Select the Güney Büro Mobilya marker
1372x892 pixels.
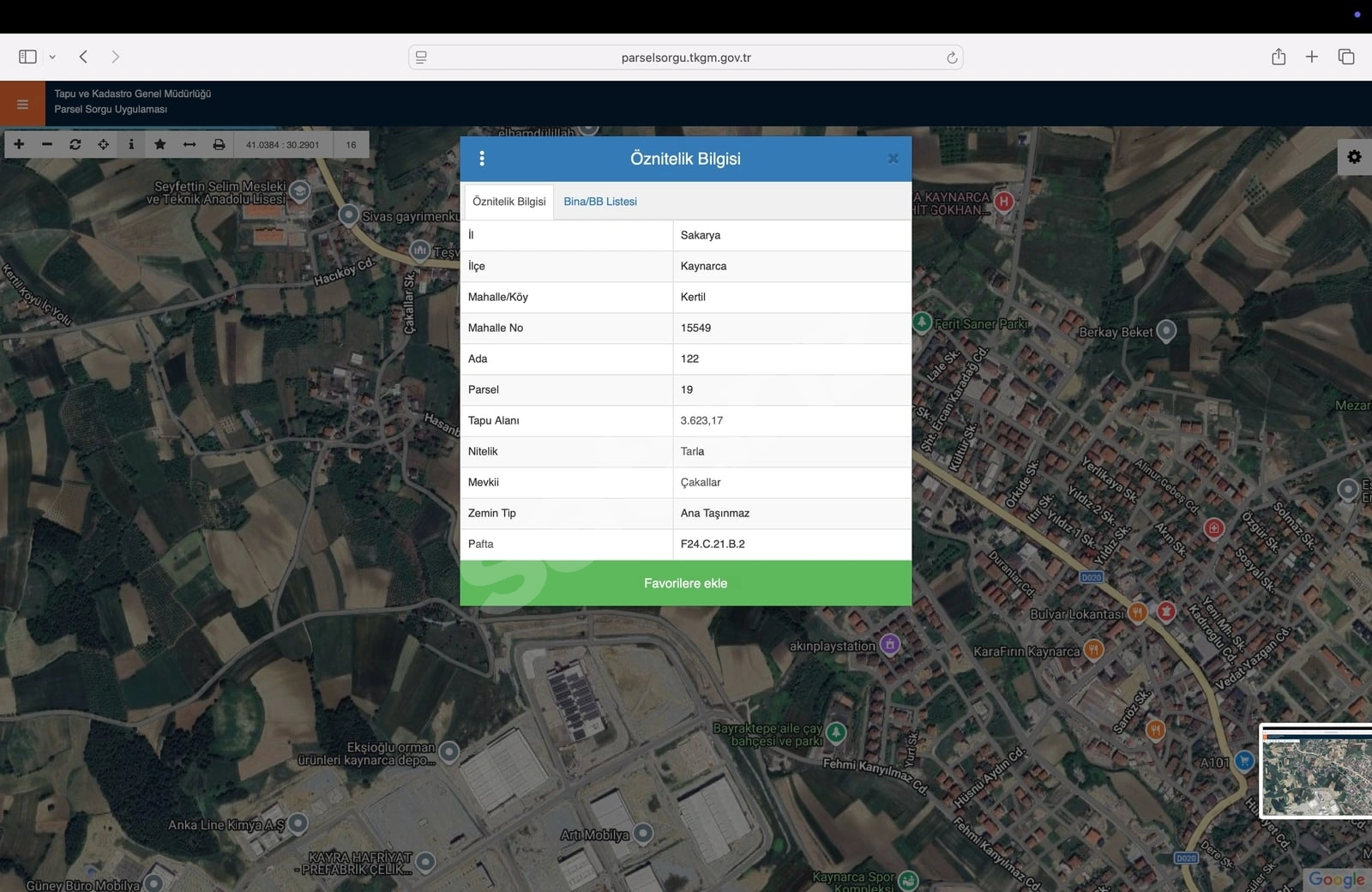153,883
